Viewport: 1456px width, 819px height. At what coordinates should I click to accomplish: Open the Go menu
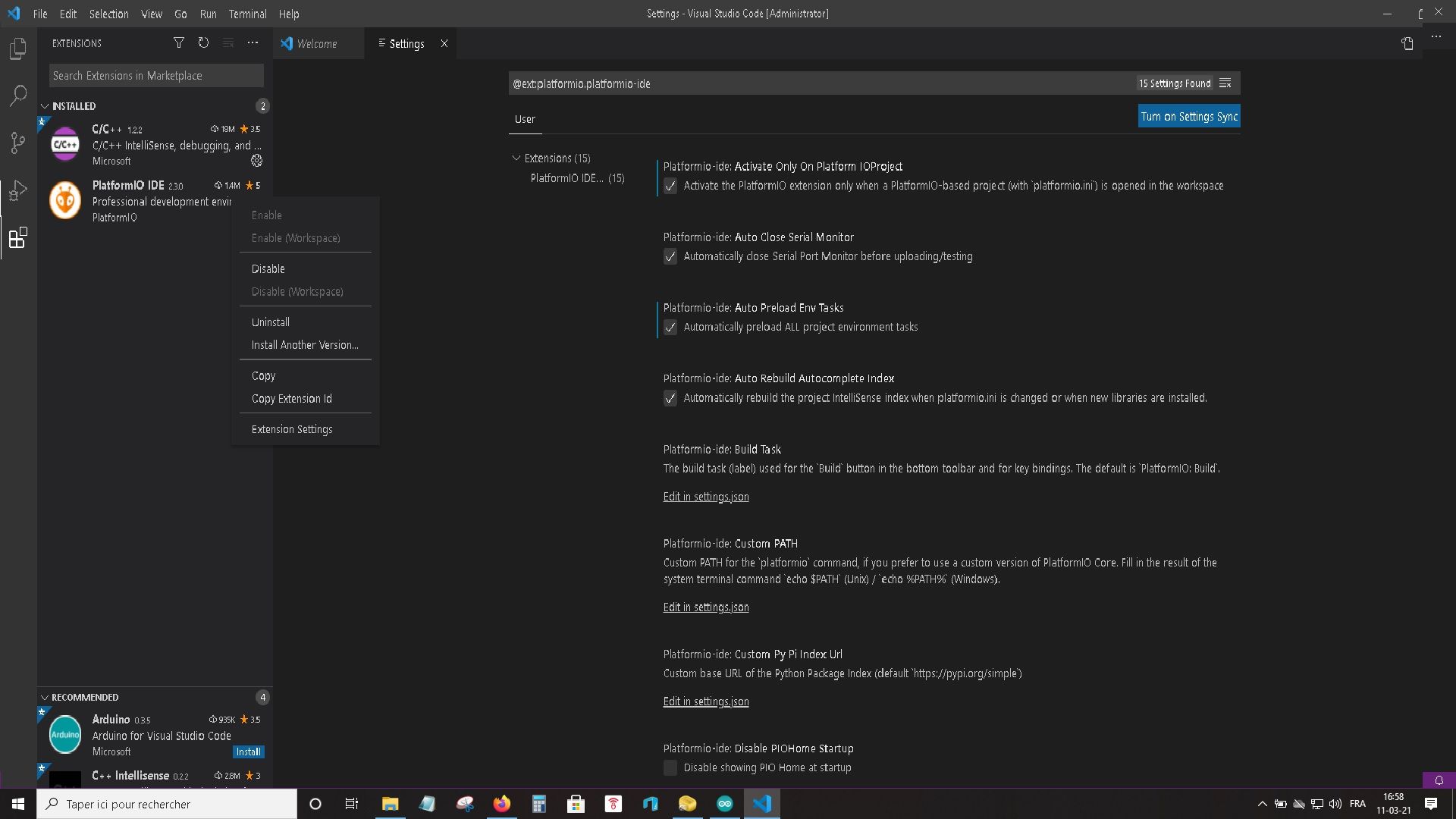pyautogui.click(x=180, y=14)
